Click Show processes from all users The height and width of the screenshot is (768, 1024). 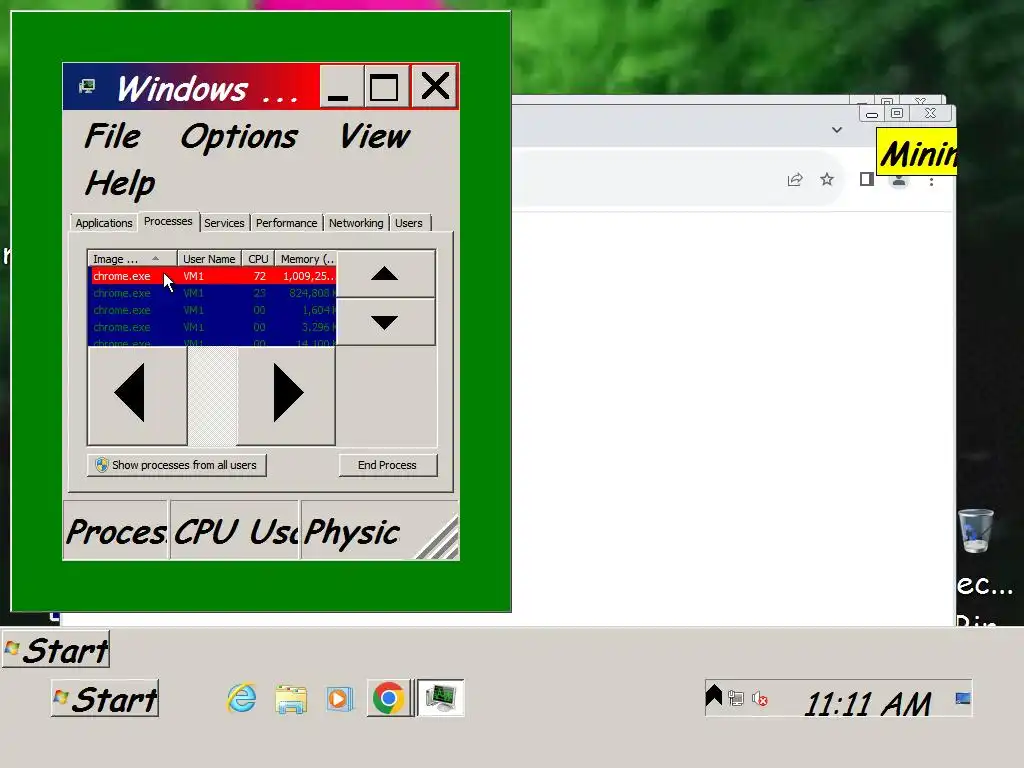coord(176,465)
